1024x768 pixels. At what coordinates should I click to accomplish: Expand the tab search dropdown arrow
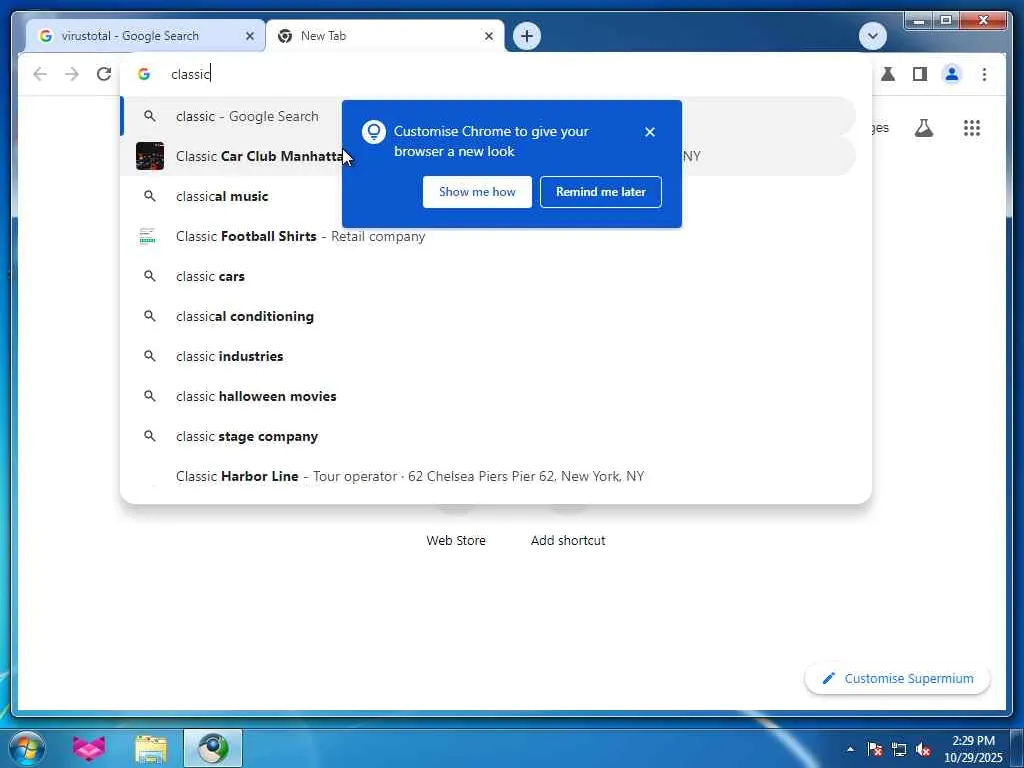coord(872,36)
